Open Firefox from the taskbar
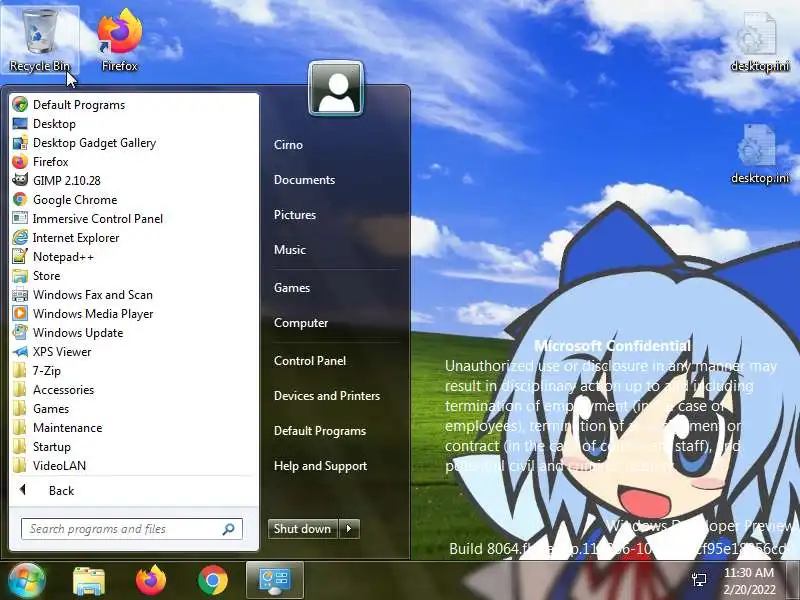 click(x=151, y=580)
